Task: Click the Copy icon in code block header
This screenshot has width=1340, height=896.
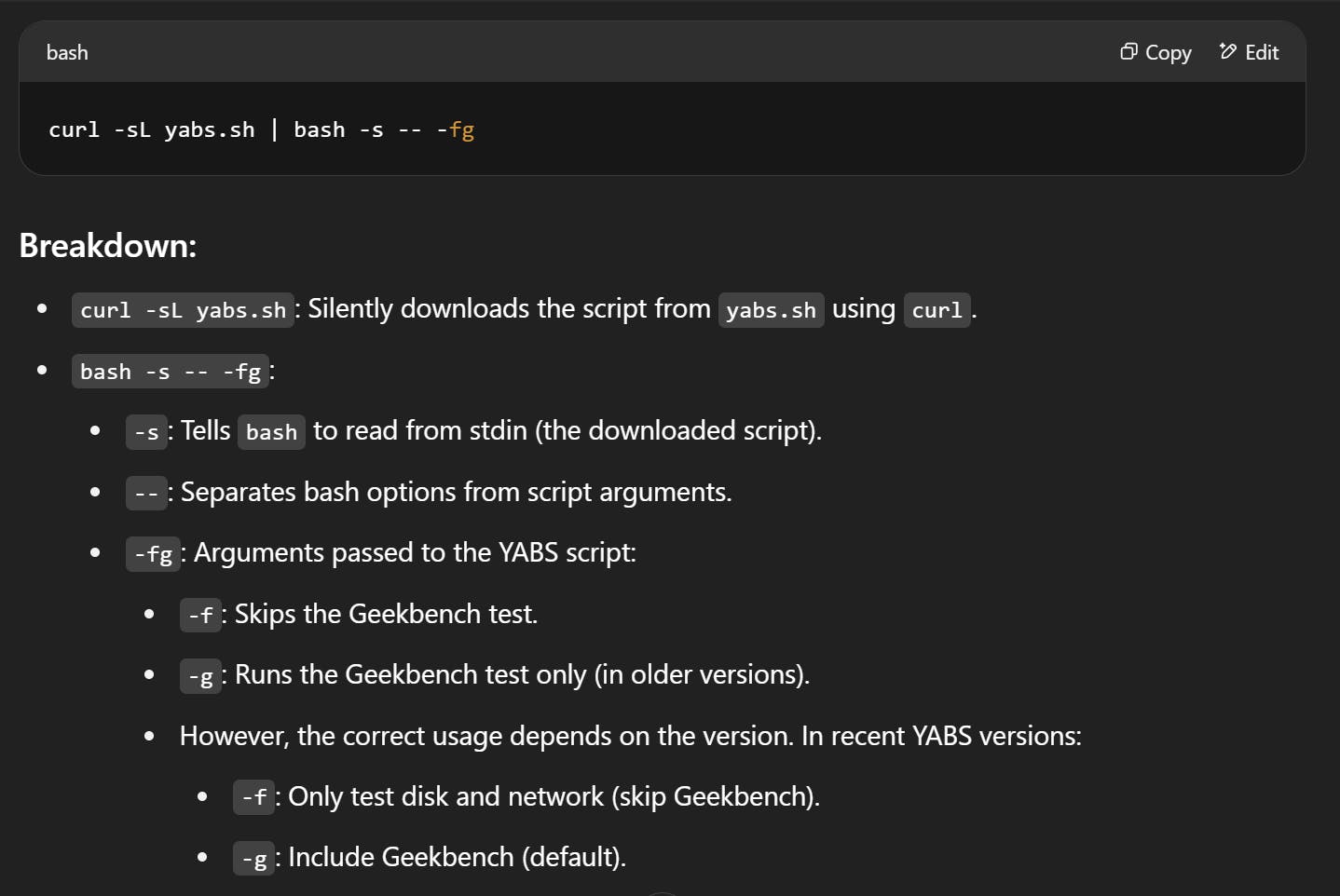Action: coord(1128,52)
